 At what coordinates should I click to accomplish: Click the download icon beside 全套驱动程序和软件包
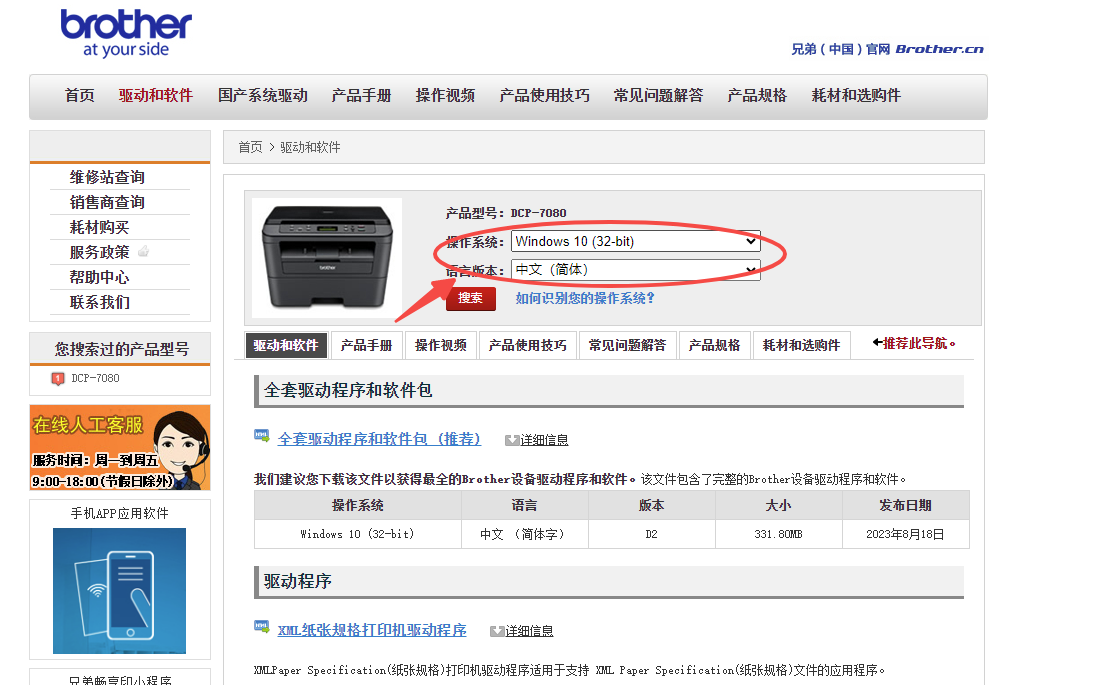[261, 437]
